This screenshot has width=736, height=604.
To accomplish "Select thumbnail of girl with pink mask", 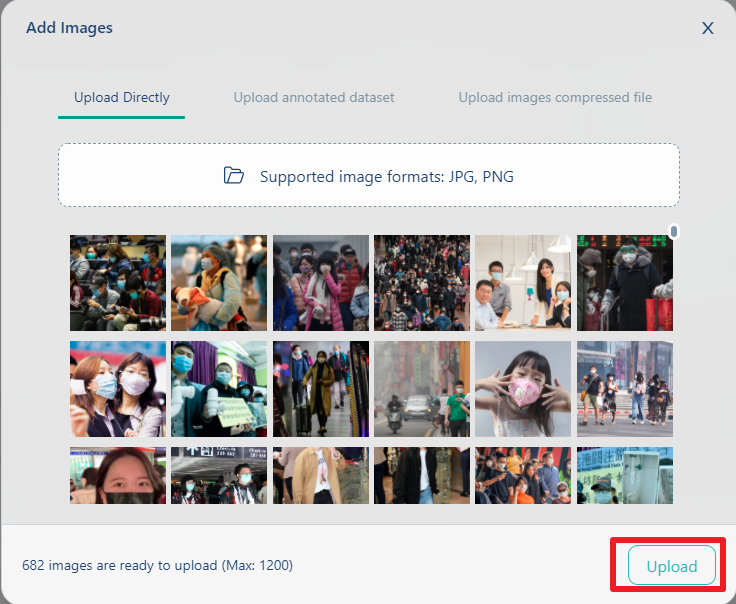I will [523, 389].
